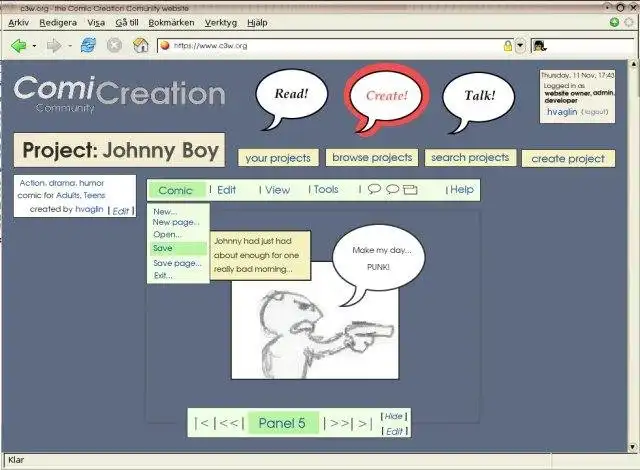
Task: Click the second speech bubble icon in toolbar
Action: [x=392, y=189]
